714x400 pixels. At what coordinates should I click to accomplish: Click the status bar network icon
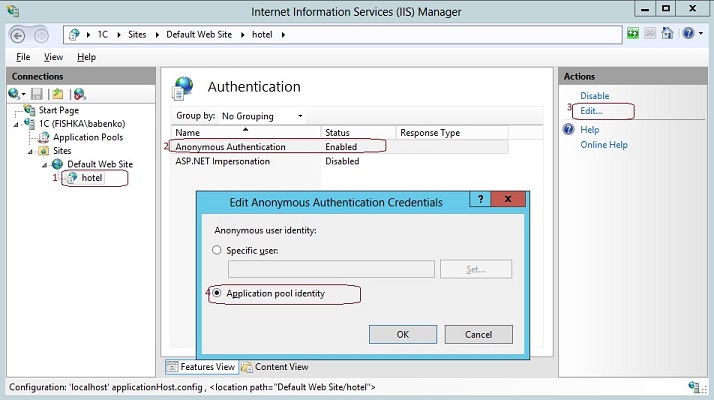pos(695,387)
